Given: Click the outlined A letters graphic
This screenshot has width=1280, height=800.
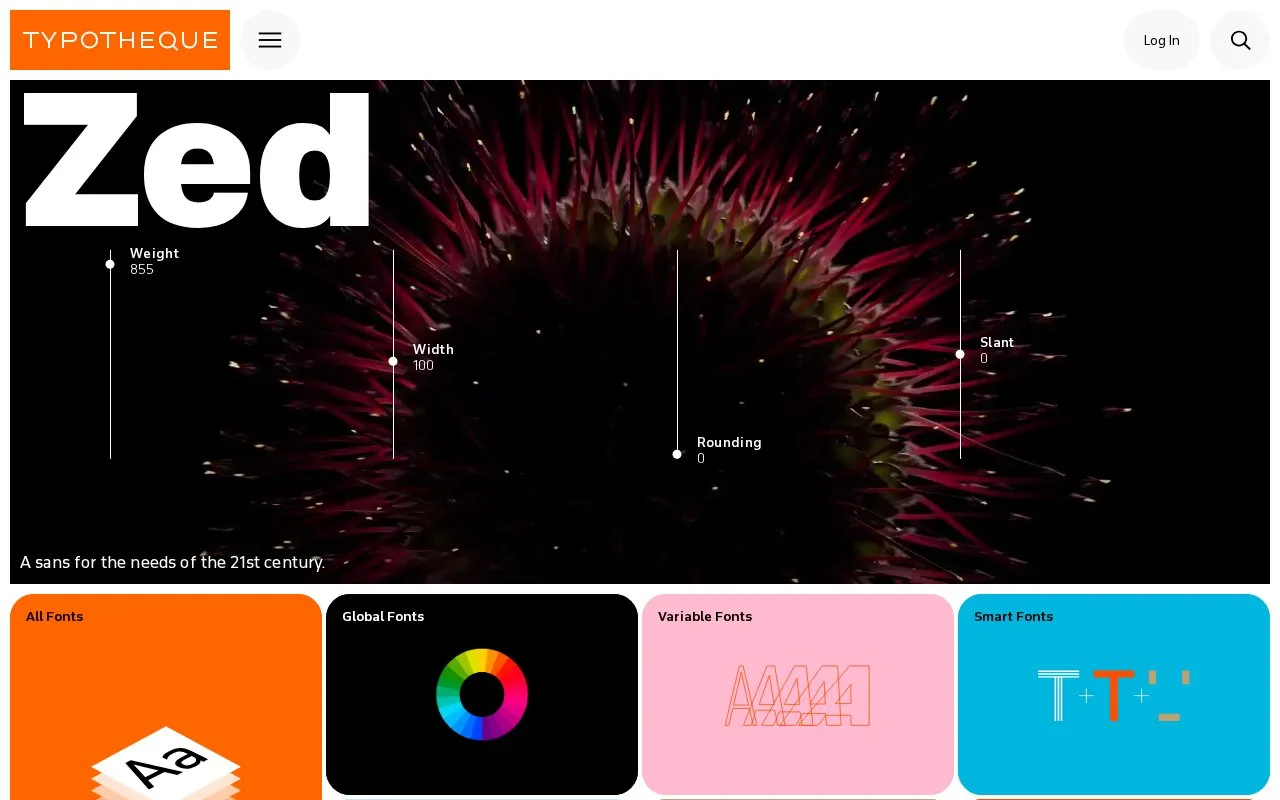Looking at the screenshot, I should [x=798, y=695].
